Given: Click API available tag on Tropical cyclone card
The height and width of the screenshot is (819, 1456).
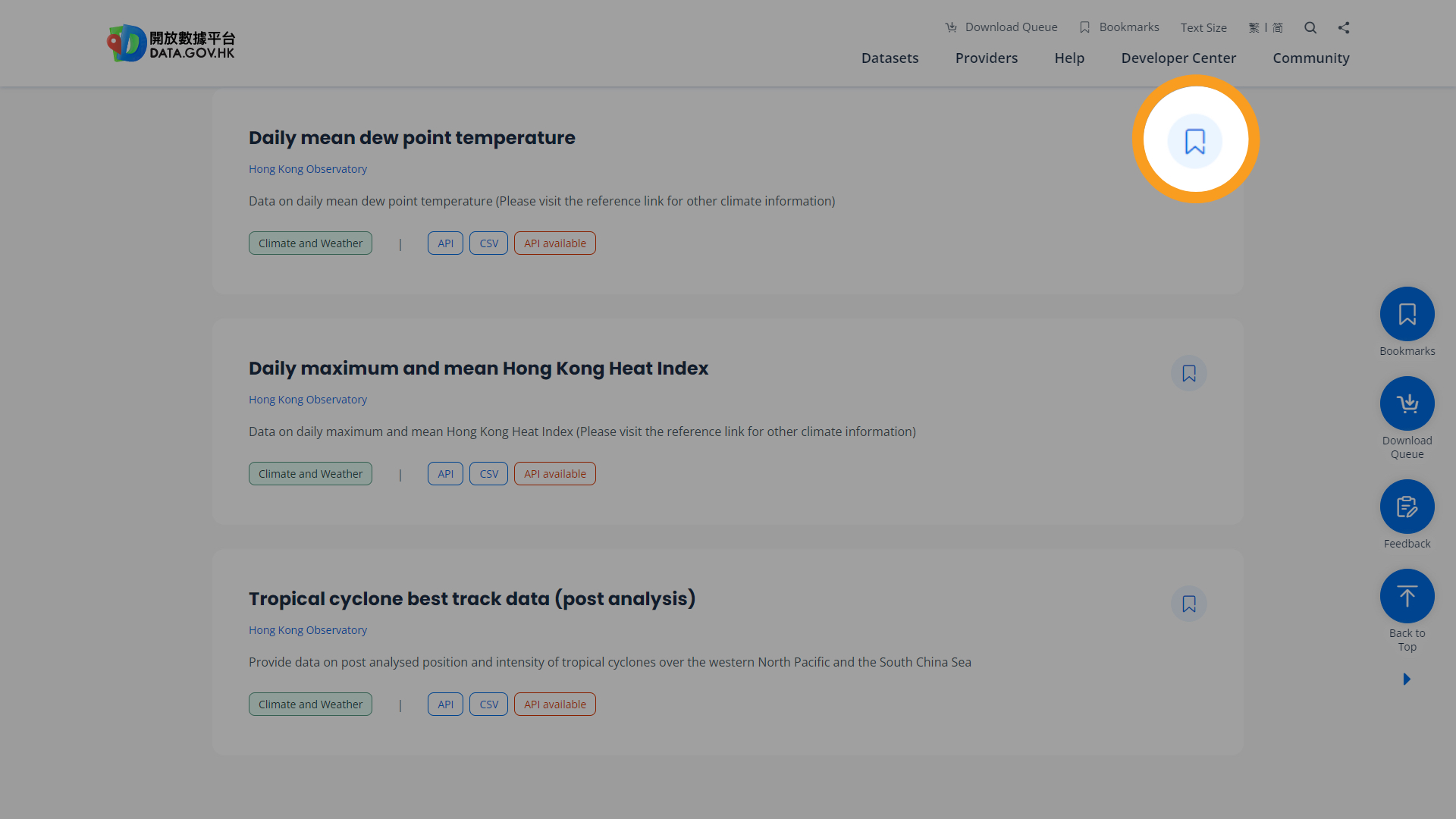Looking at the screenshot, I should click(x=555, y=704).
